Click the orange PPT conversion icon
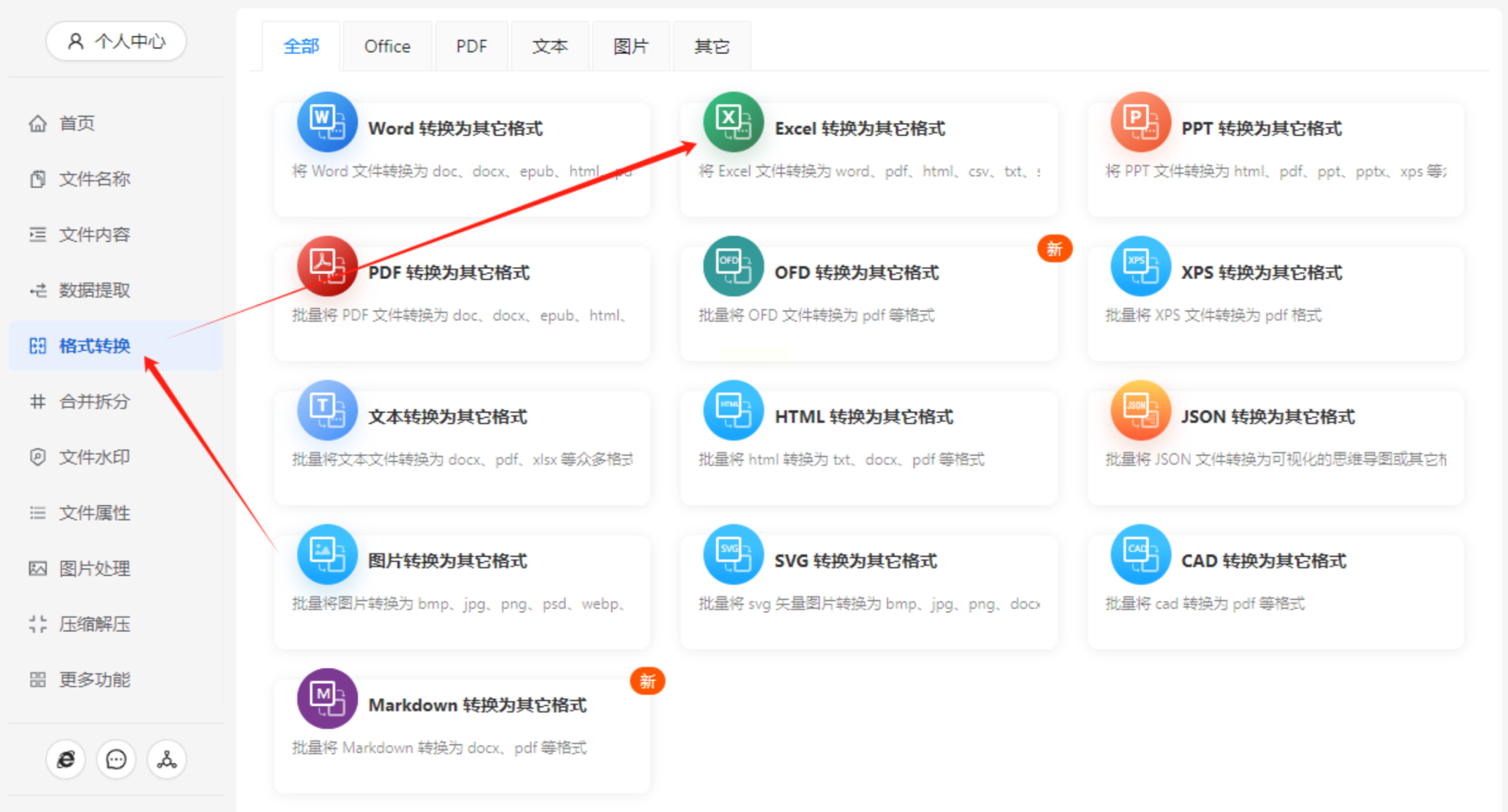This screenshot has height=812, width=1508. pyautogui.click(x=1140, y=122)
